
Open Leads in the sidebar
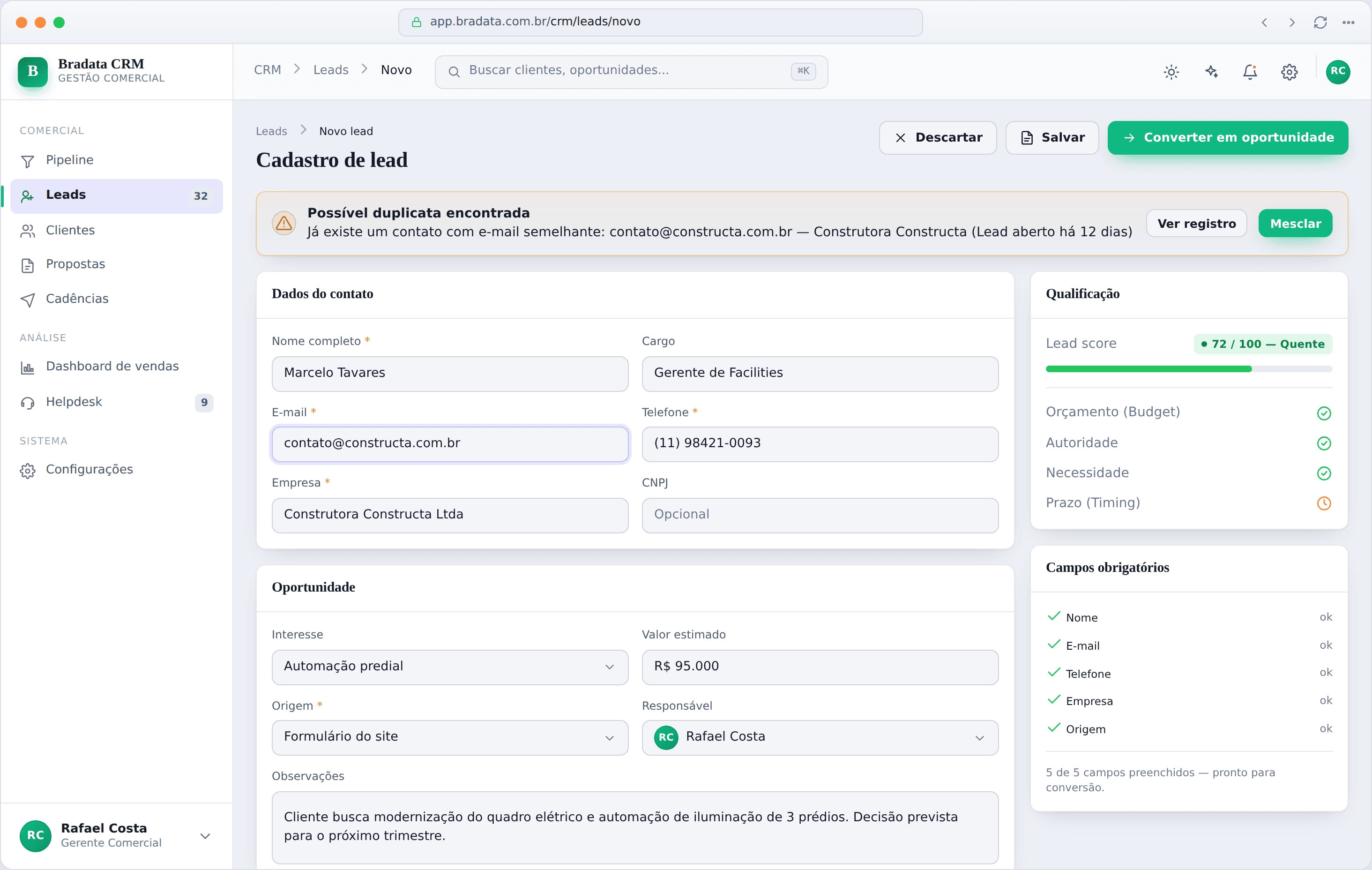click(x=116, y=196)
